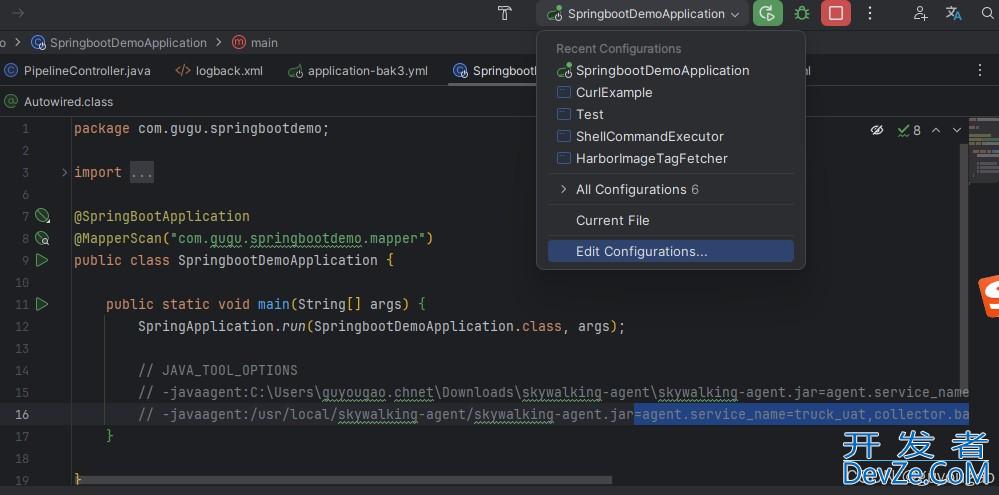Click the package declaration on line 1

pyautogui.click(x=201, y=129)
